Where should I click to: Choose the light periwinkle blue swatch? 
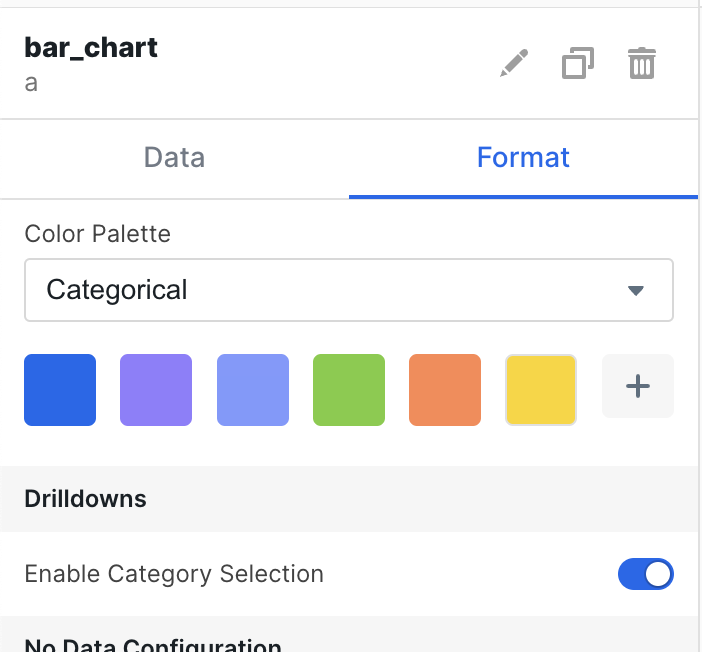tap(253, 390)
